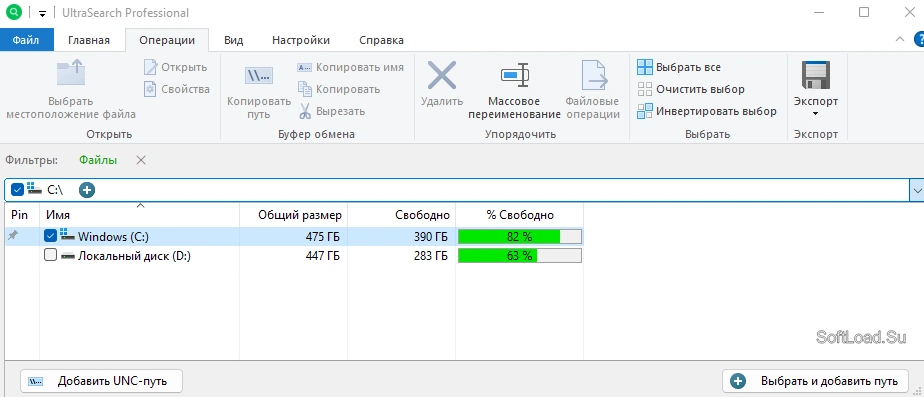
Task: Click Инвертировать выбор command
Action: (x=707, y=111)
